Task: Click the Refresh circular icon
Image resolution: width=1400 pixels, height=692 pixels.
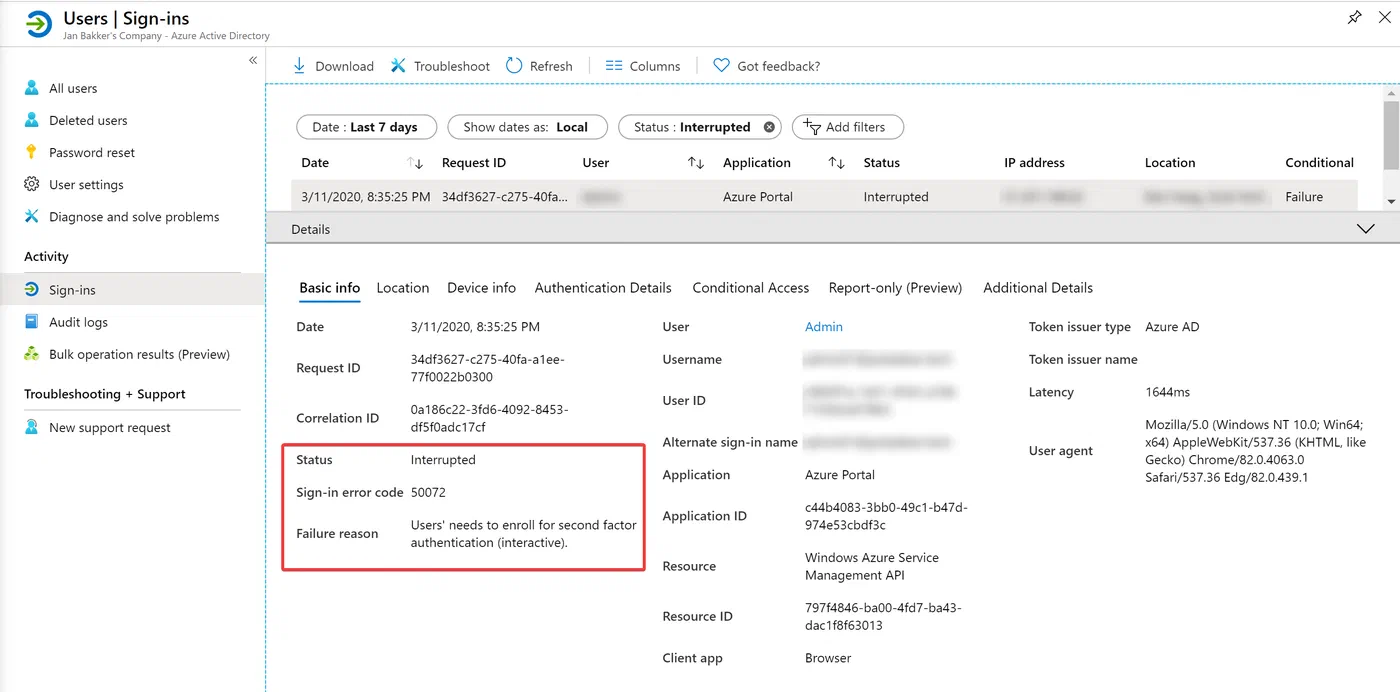Action: [x=514, y=66]
